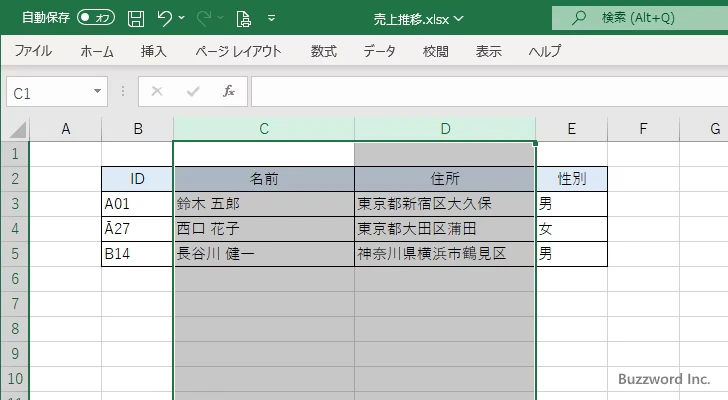Image resolution: width=728 pixels, height=400 pixels.
Task: Click cell containing 東京都大田区蒲田
Action: click(x=445, y=229)
